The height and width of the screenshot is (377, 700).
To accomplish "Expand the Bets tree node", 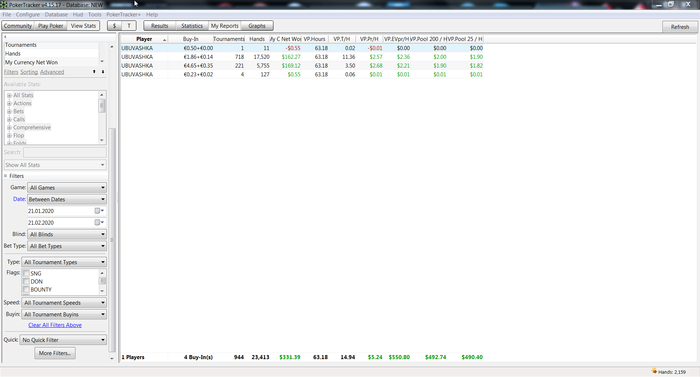I will coord(9,112).
